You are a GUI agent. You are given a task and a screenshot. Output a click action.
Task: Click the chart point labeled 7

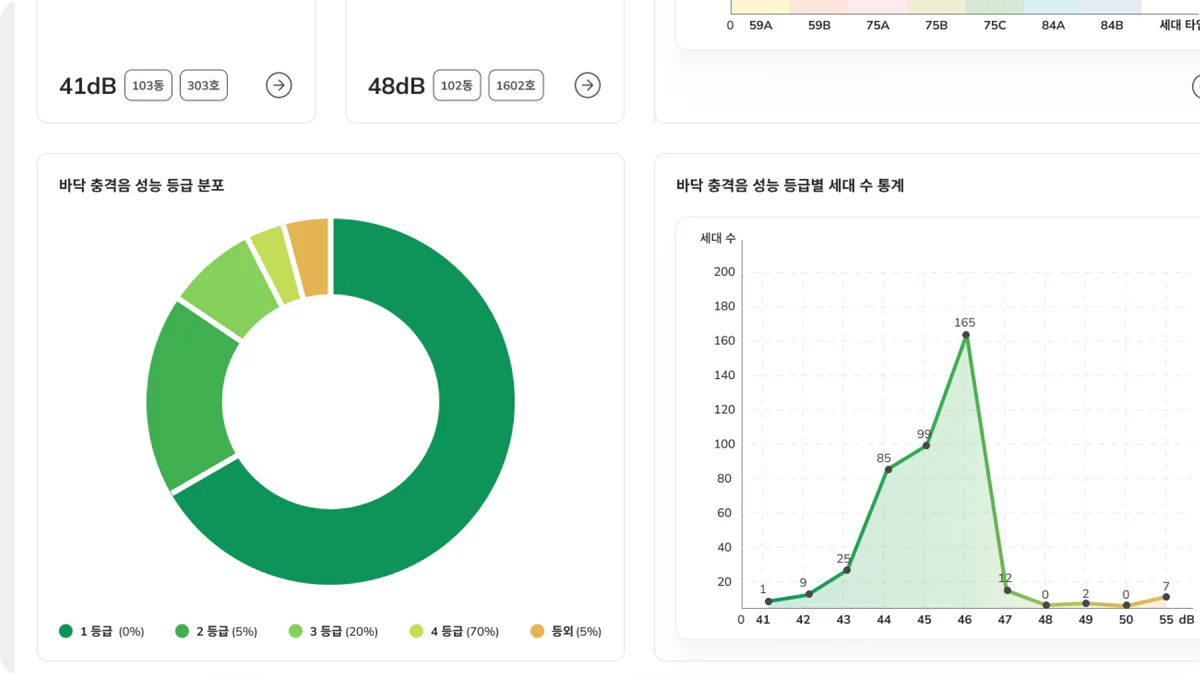click(x=1166, y=597)
